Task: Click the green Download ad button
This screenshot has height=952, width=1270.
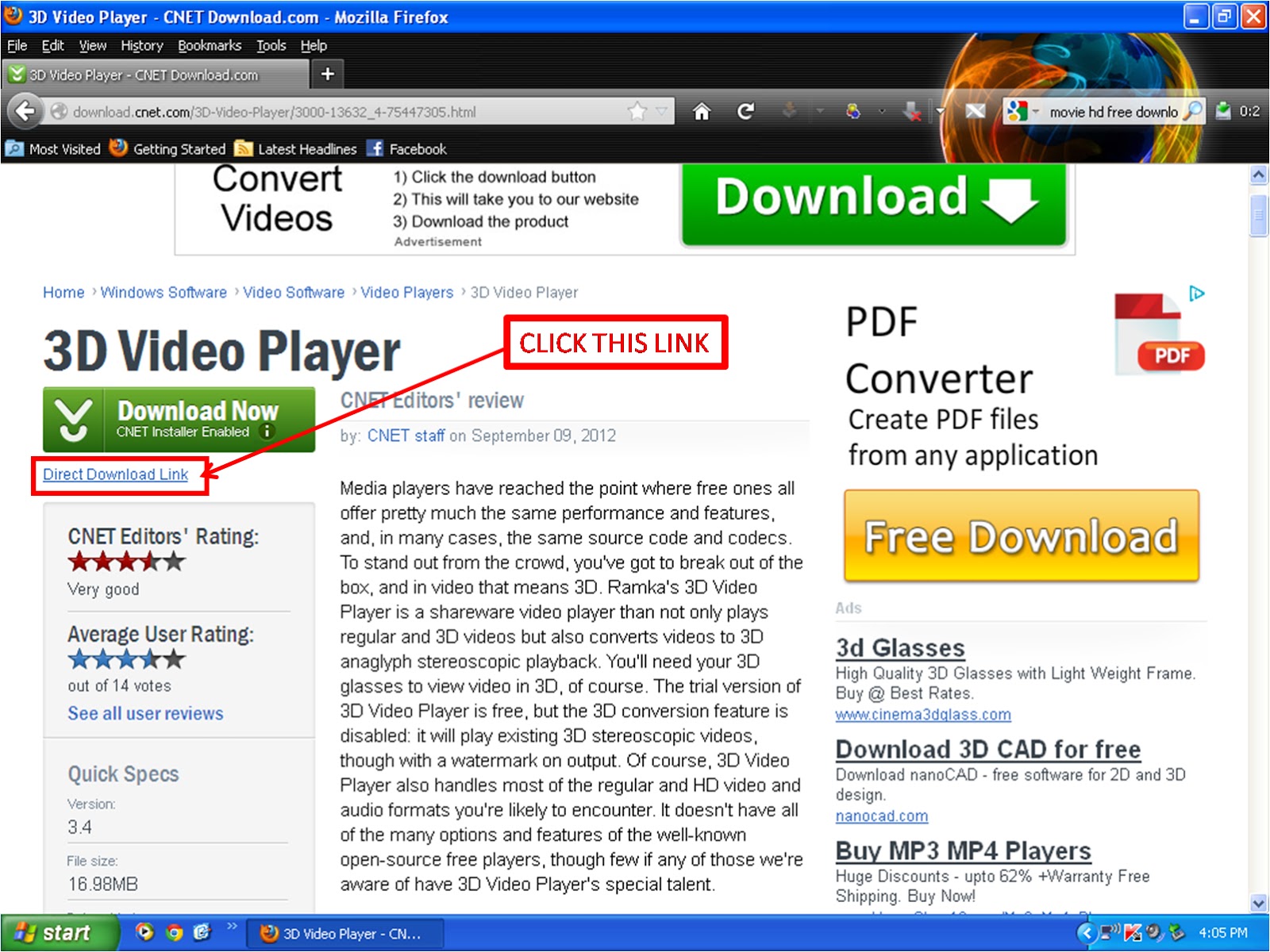Action: 874,204
